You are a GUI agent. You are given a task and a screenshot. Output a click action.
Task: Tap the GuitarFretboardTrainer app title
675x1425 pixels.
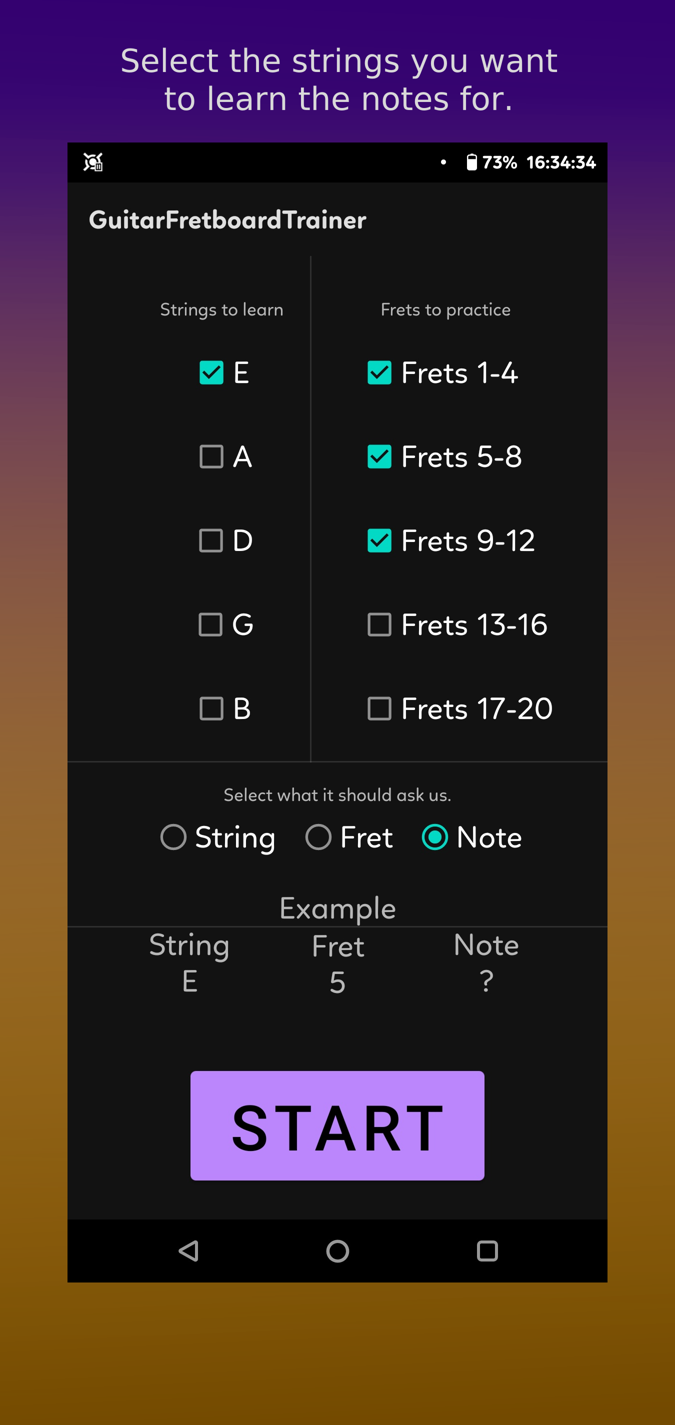(x=227, y=220)
